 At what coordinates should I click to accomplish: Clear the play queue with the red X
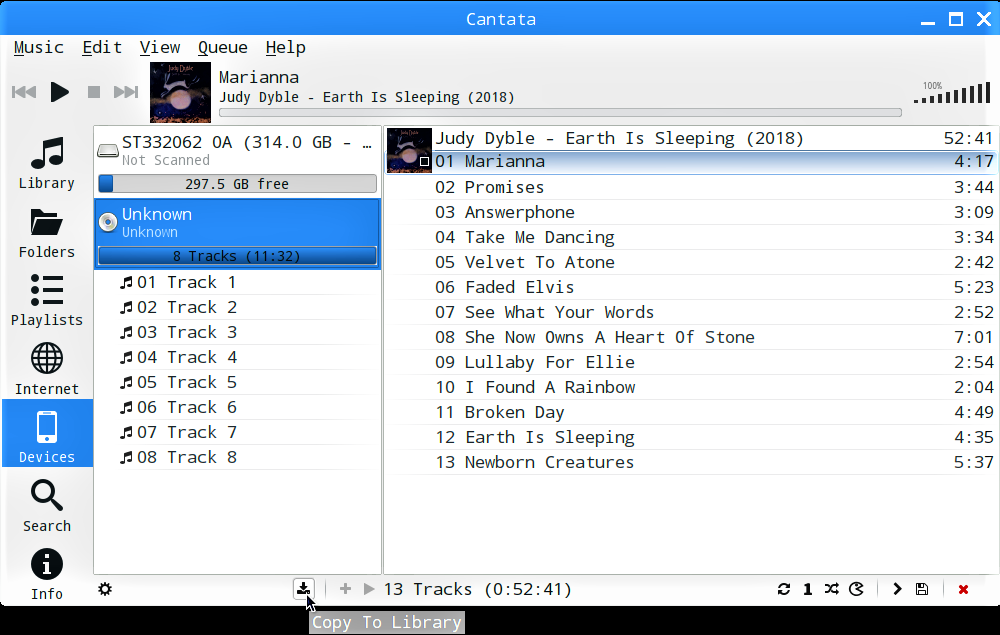[963, 589]
